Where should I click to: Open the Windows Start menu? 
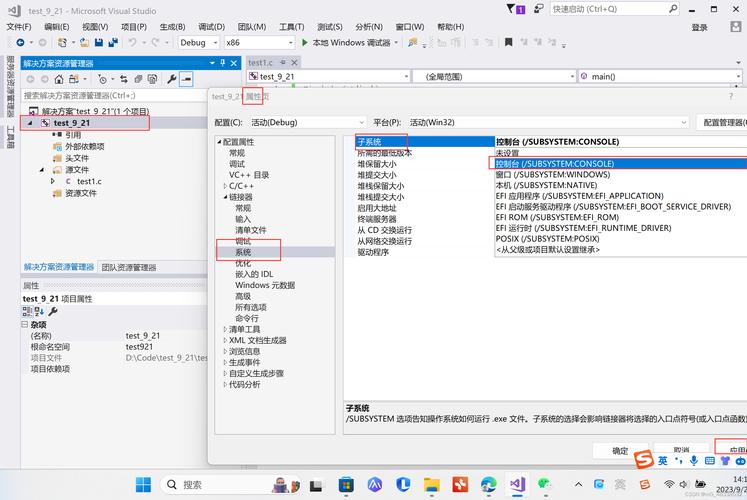tap(143, 485)
